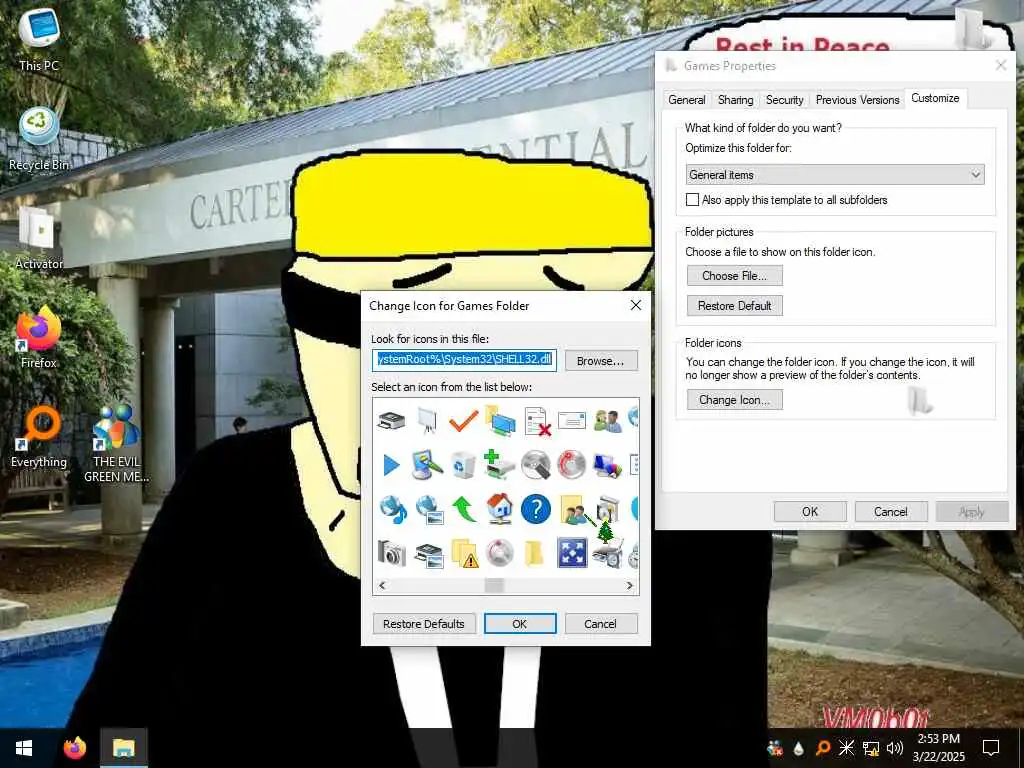Screen dimensions: 1024x768
Task: Select the Recycle Bin desktop icon
Action: pos(39,138)
